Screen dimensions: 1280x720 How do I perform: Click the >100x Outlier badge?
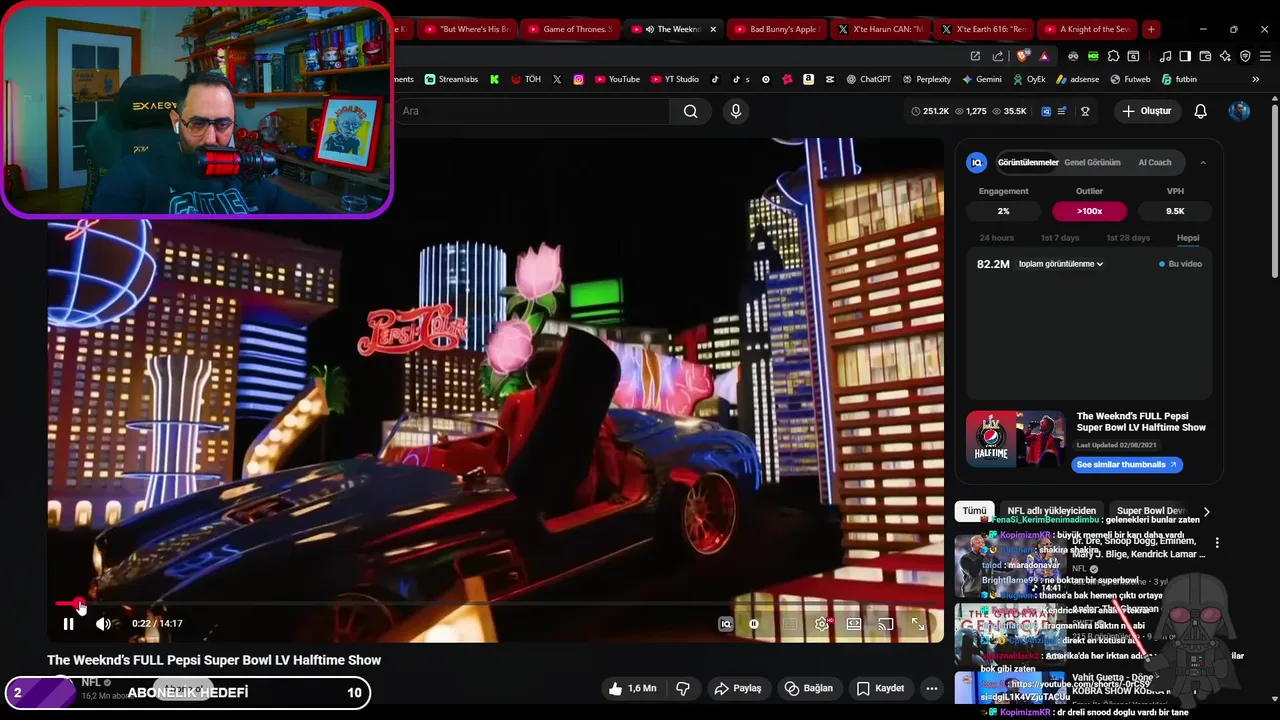1089,211
